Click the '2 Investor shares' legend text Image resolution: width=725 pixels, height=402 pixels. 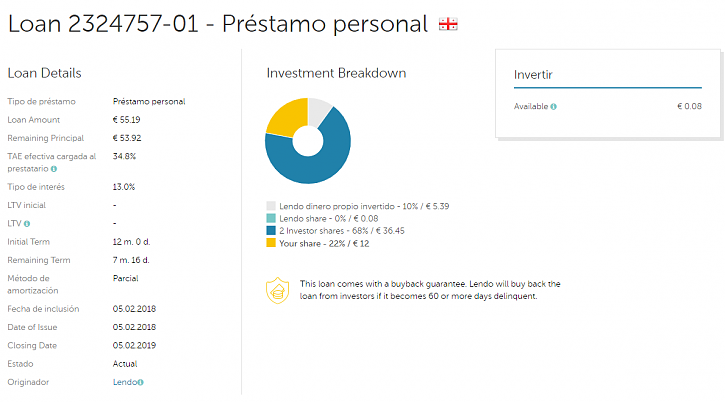[312, 231]
